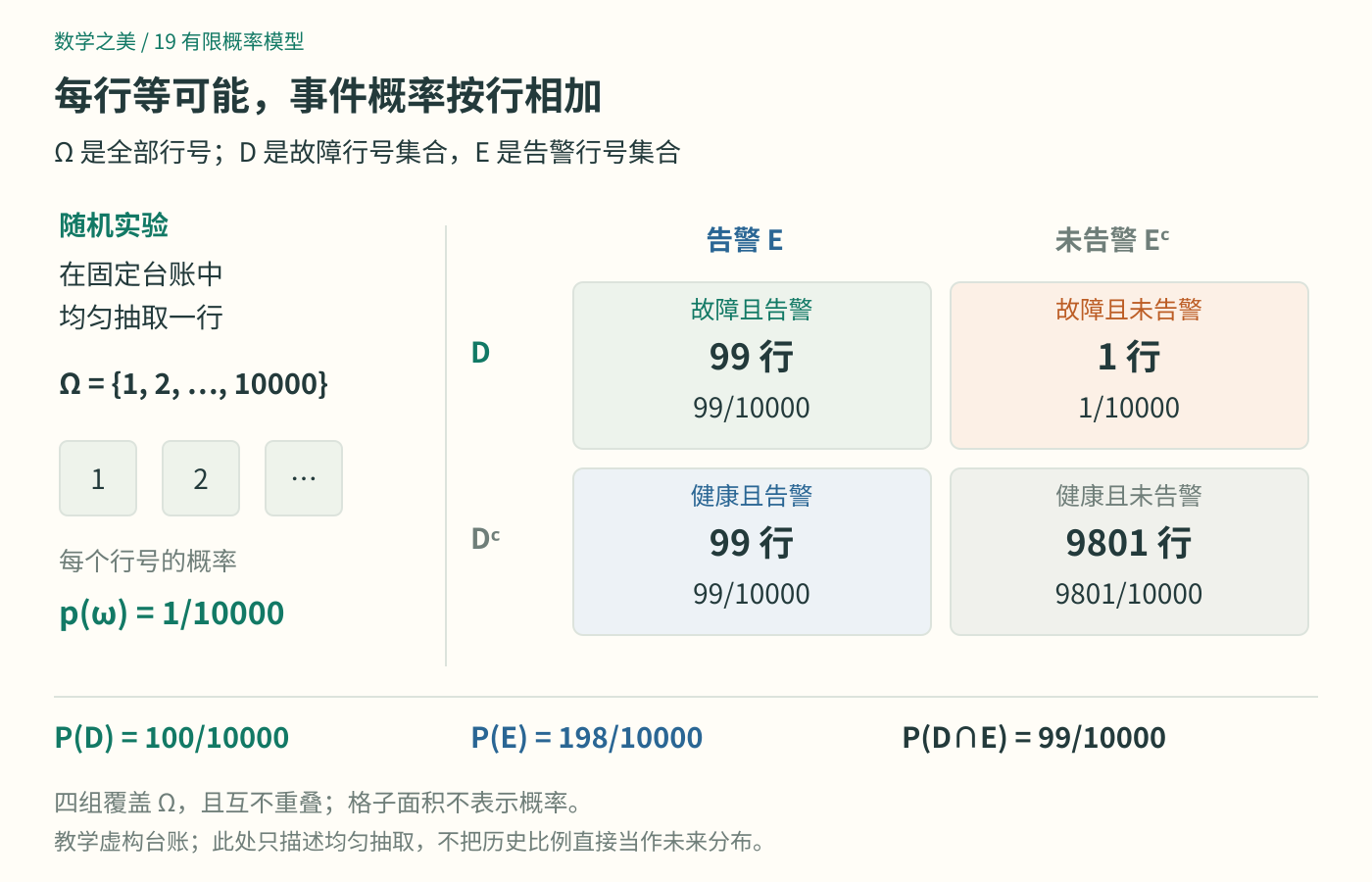This screenshot has width=1372, height=882.
Task: Click the '1 行' count value
Action: (1129, 357)
